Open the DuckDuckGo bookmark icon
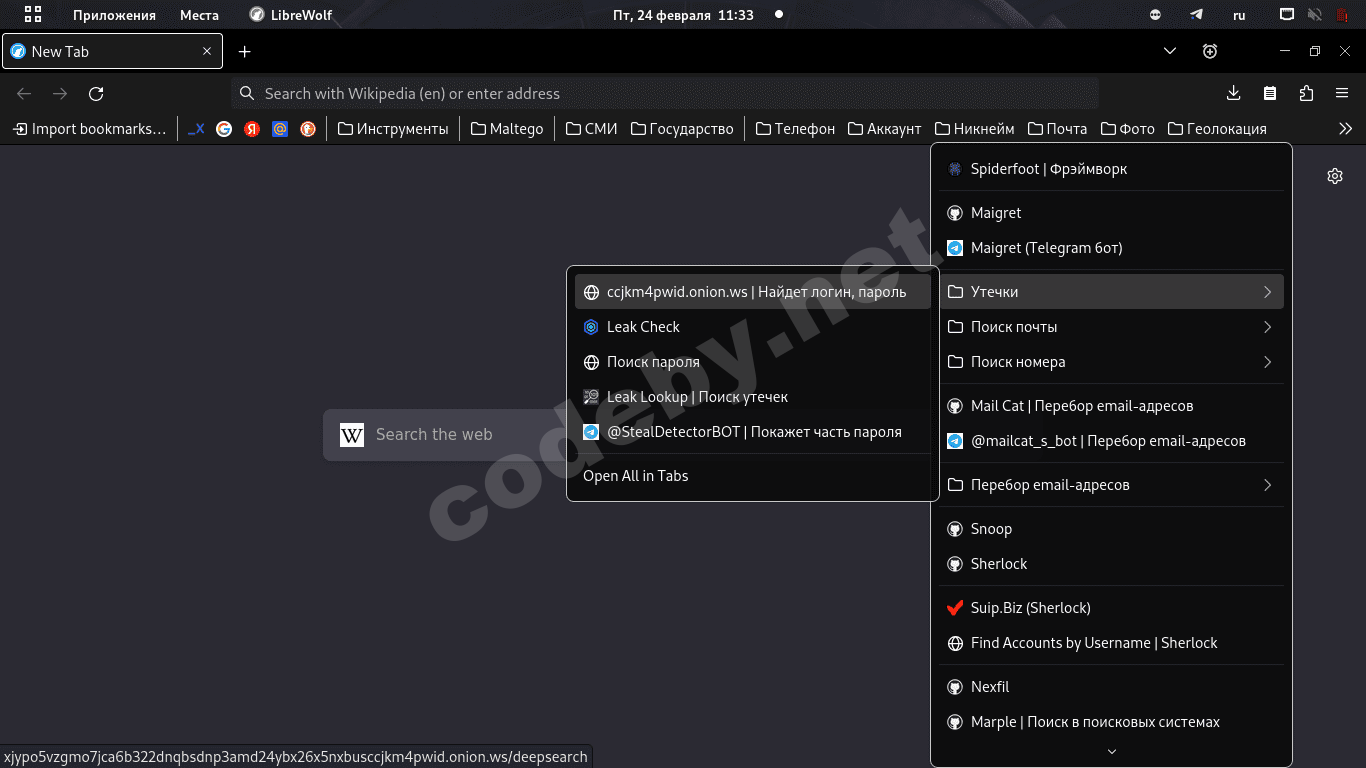 coord(308,129)
